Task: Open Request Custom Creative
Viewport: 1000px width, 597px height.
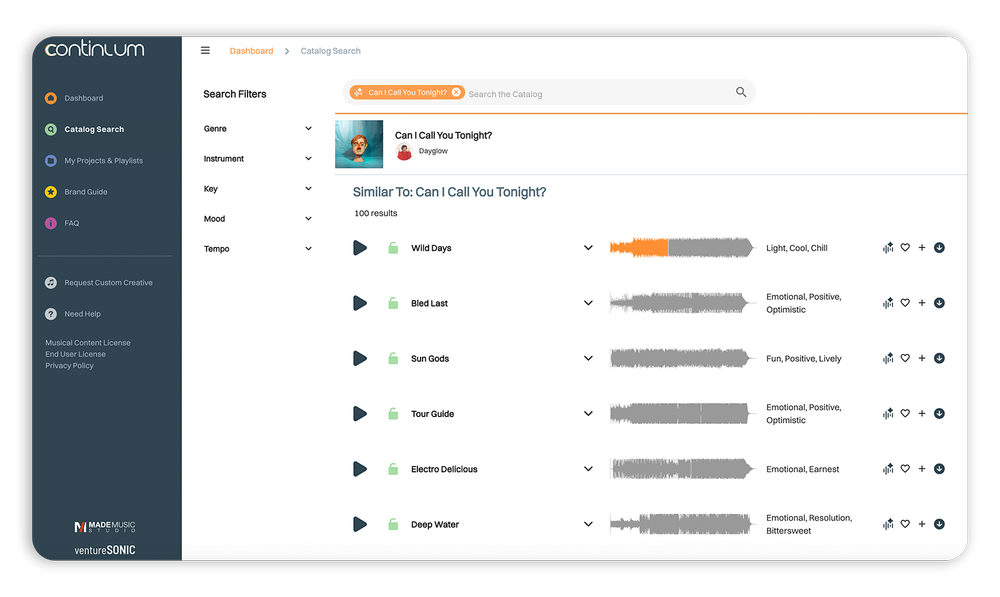Action: pyautogui.click(x=108, y=283)
